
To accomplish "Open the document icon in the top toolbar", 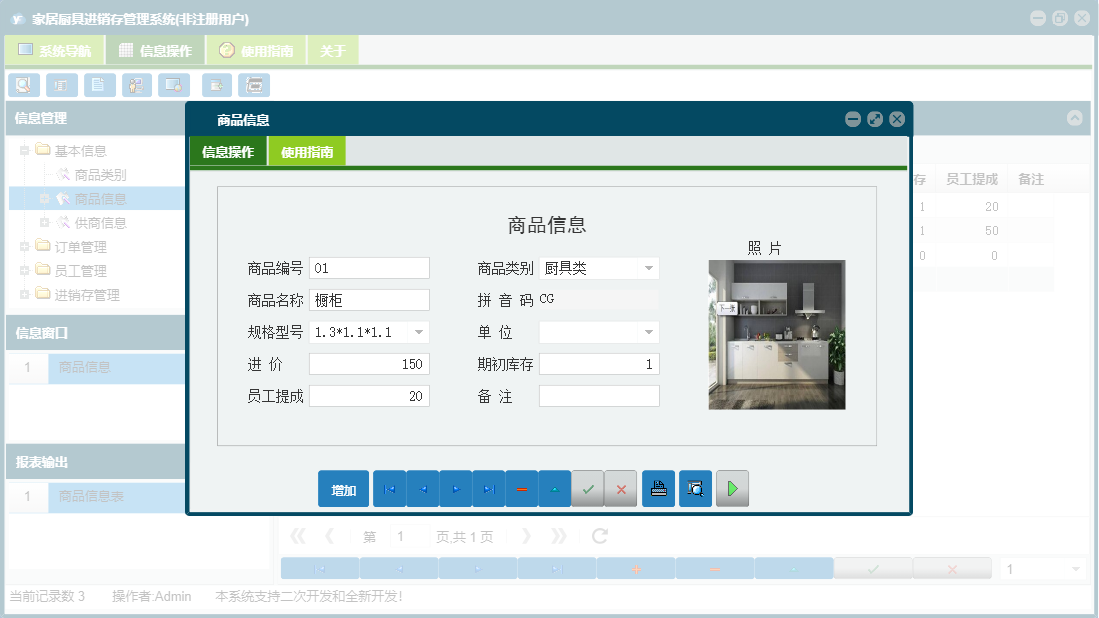I will (x=98, y=85).
